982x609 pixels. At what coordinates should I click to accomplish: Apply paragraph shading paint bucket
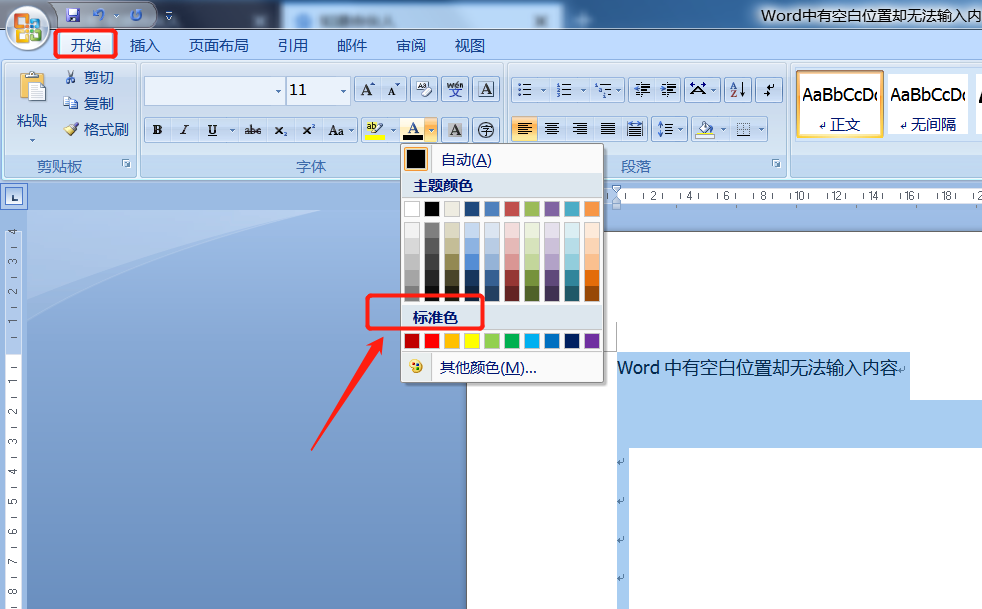(x=705, y=129)
